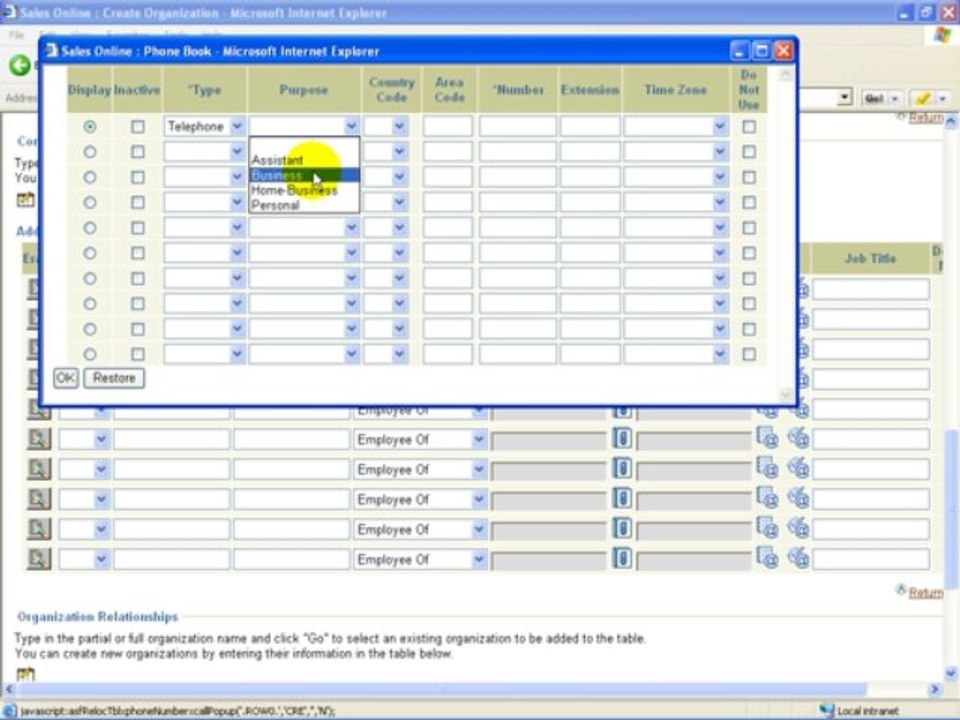Open Country Code dropdown in Telephone row
This screenshot has width=960, height=720.
[386, 127]
